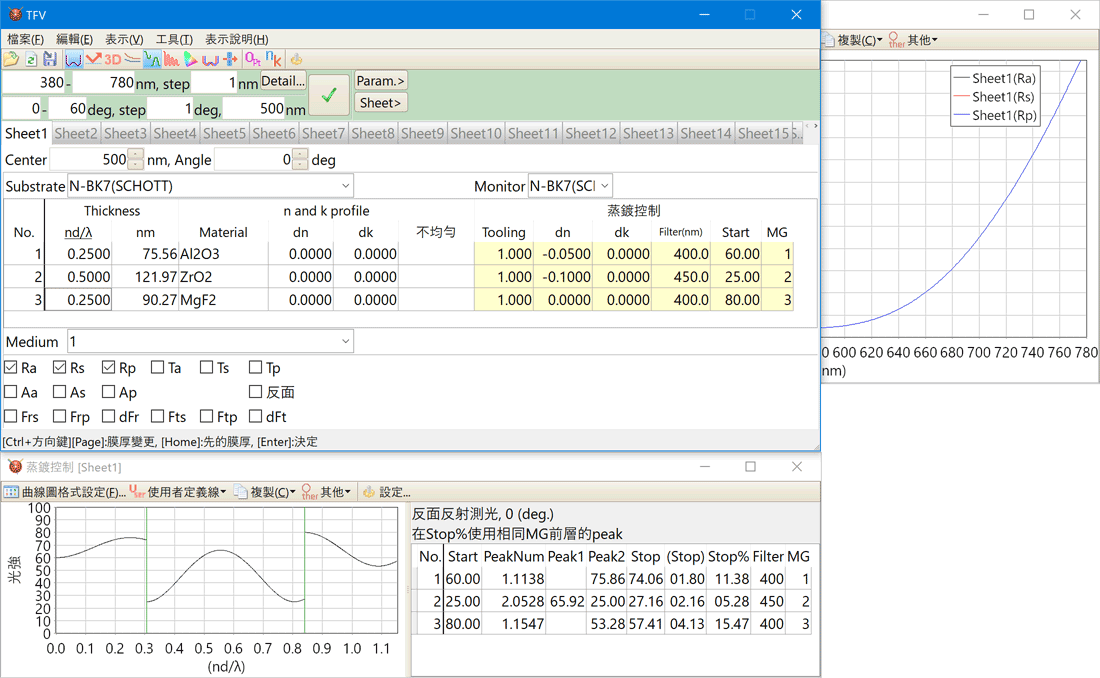Screen dimensions: 1100x678
Task: Click the save floppy disk icon
Action: 49,60
